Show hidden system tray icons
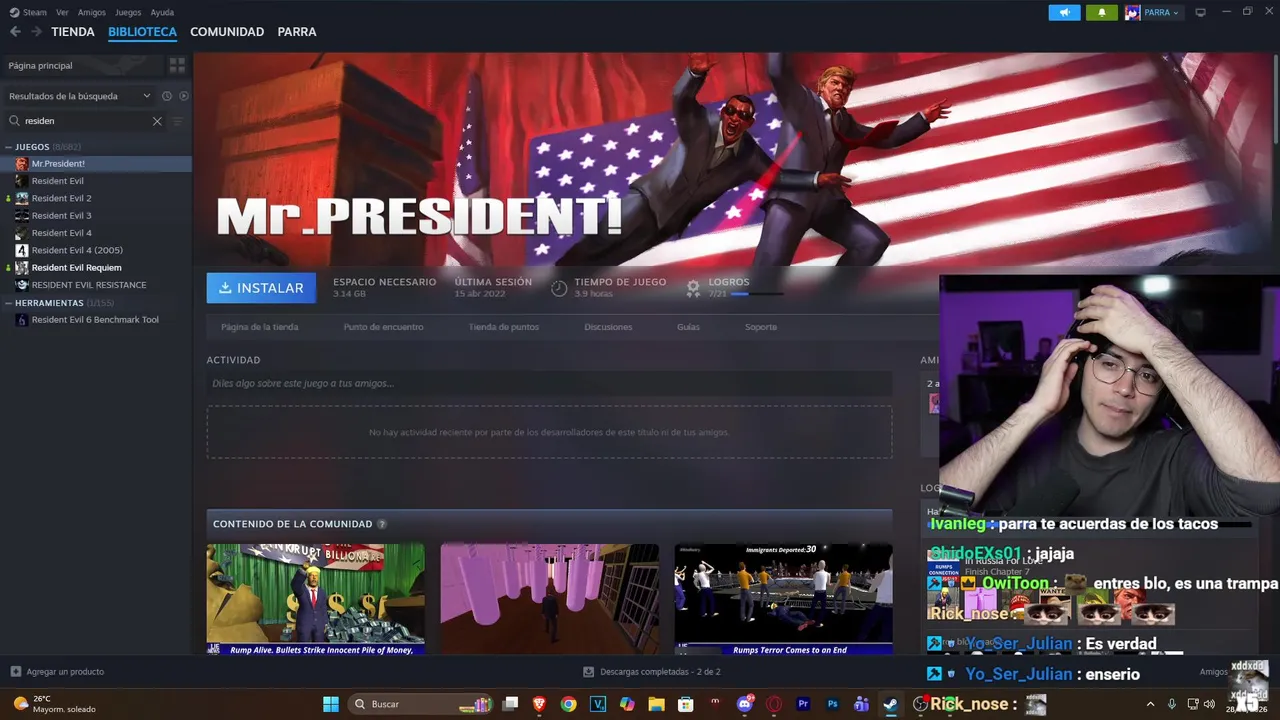This screenshot has width=1280, height=720. [1150, 704]
